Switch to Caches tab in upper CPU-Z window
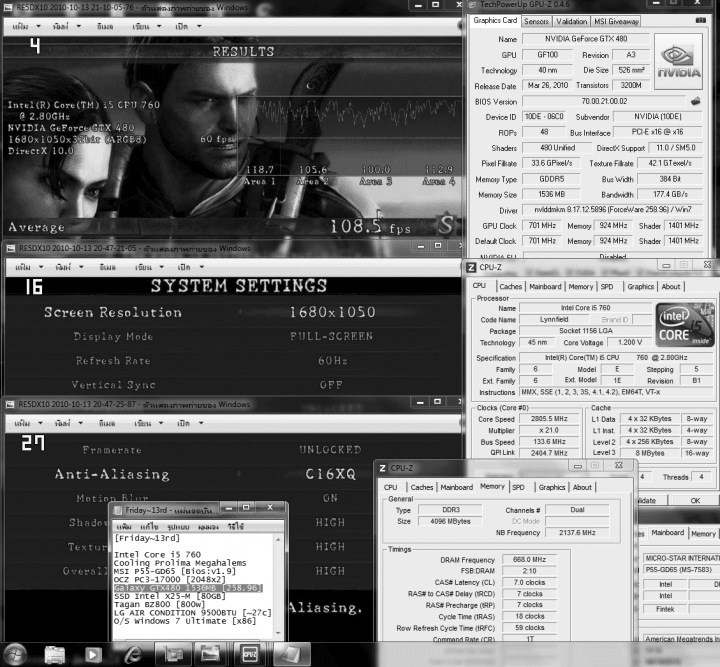Viewport: 720px width, 667px height. tap(511, 286)
